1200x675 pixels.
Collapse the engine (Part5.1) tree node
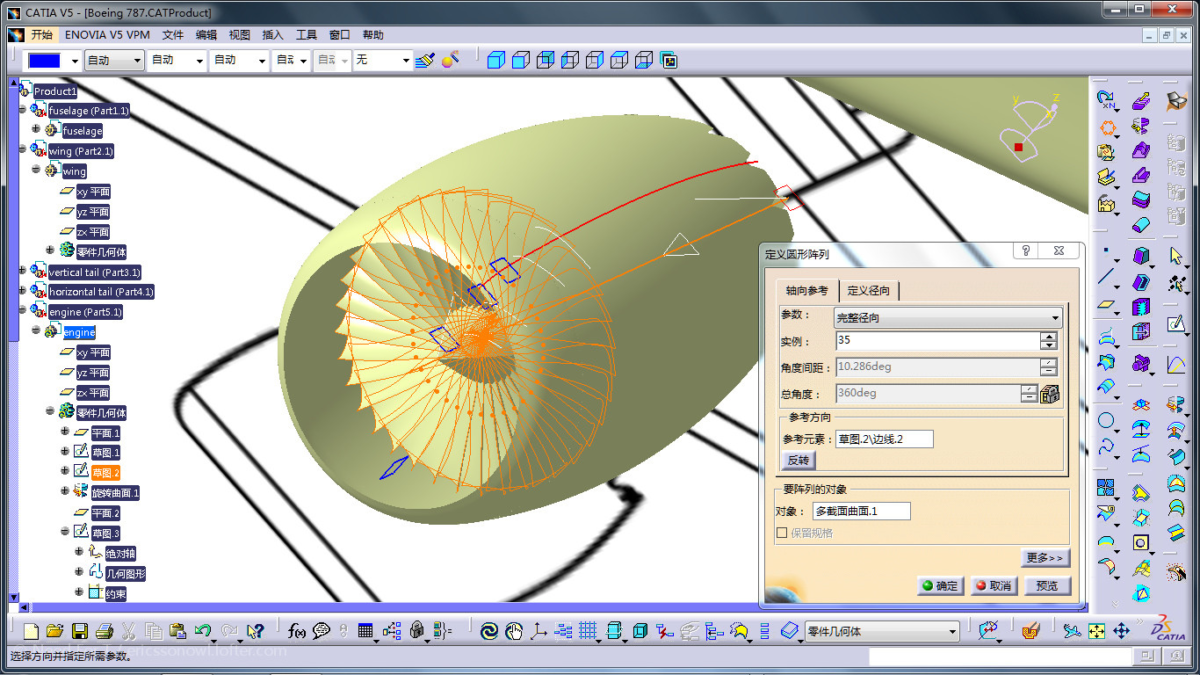[23, 311]
